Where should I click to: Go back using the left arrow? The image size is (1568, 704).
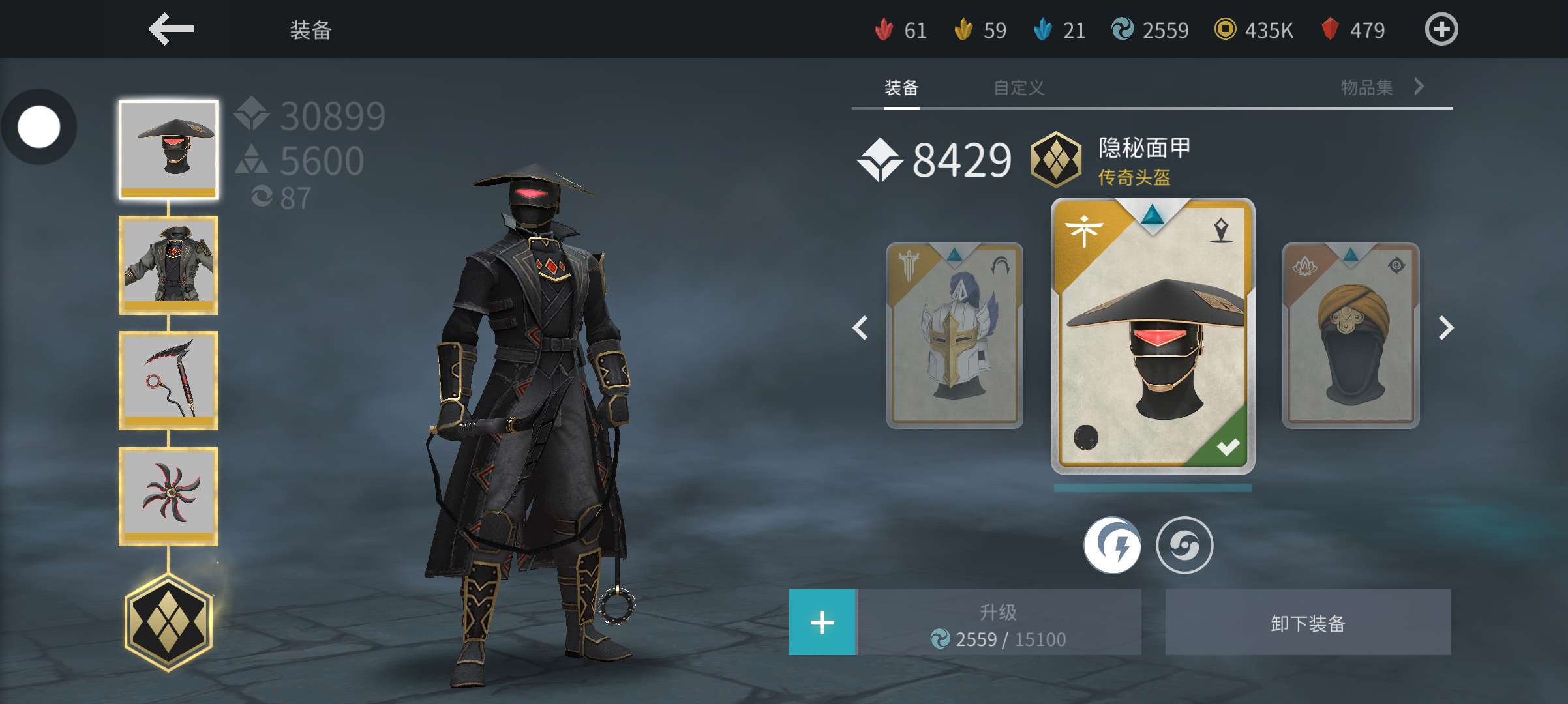(x=171, y=29)
